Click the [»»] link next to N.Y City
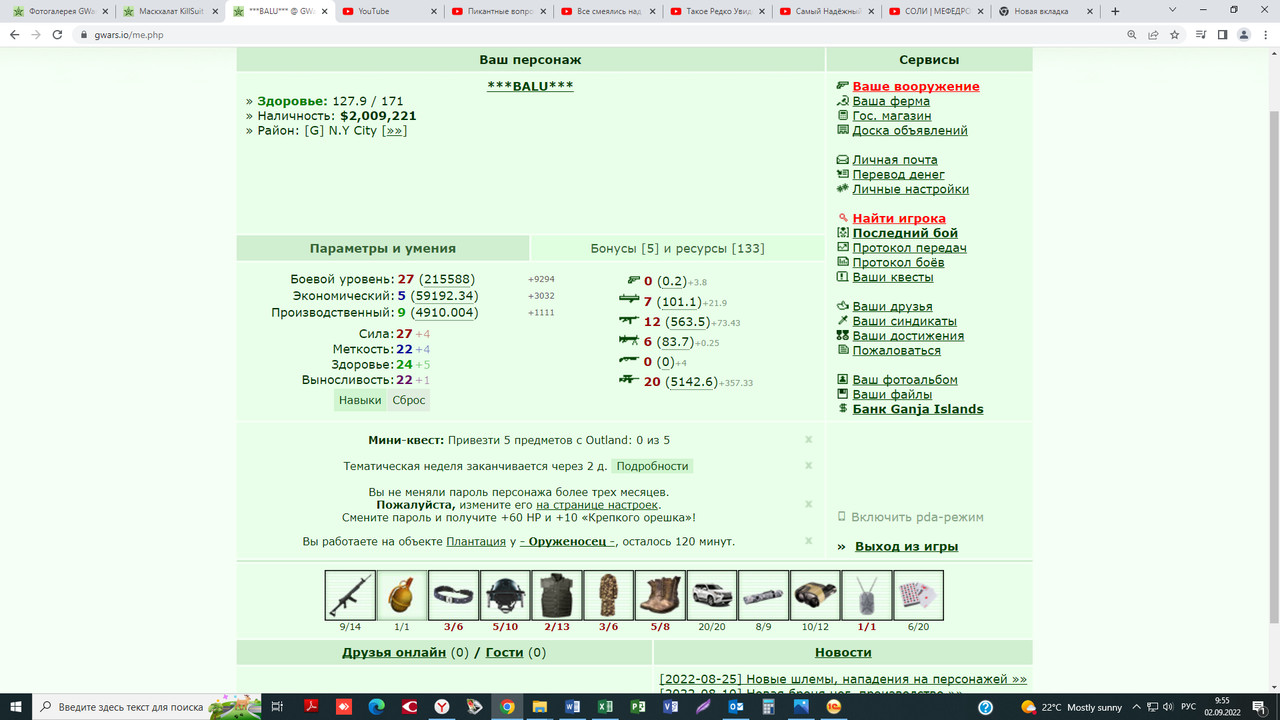The image size is (1280, 720). (x=395, y=130)
